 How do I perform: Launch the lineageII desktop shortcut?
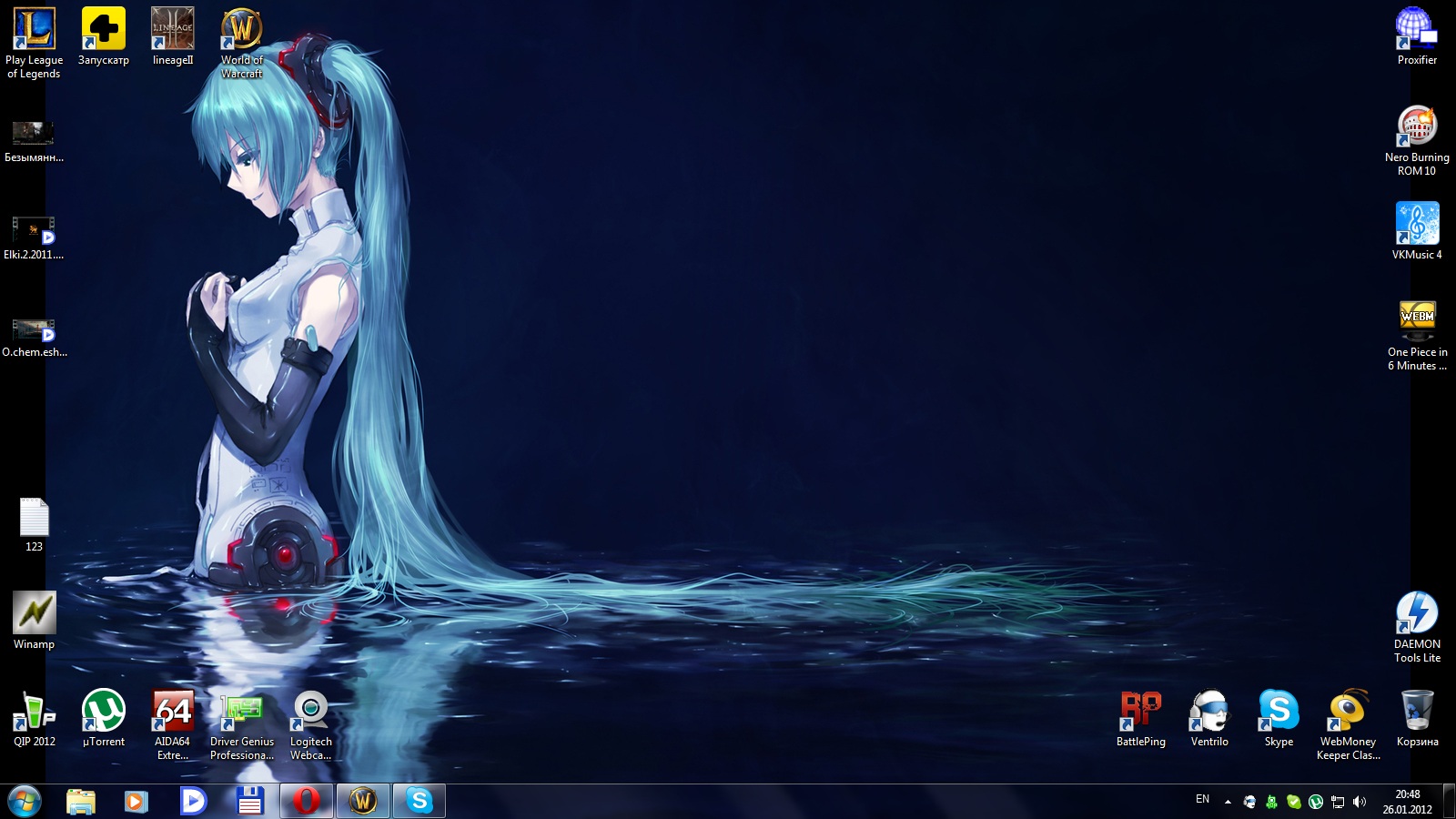tap(173, 36)
